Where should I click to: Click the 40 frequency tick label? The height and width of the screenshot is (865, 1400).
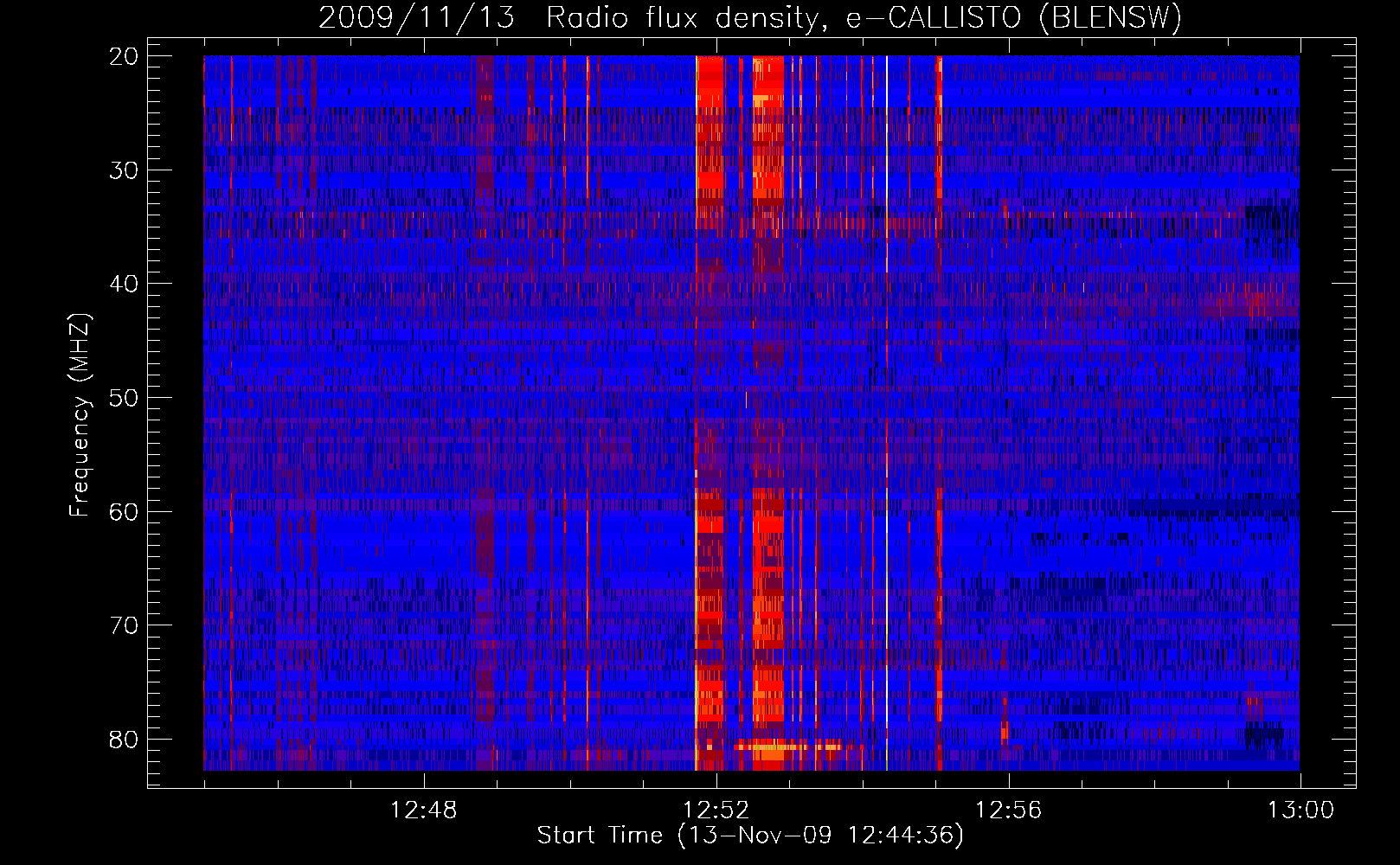tap(124, 284)
